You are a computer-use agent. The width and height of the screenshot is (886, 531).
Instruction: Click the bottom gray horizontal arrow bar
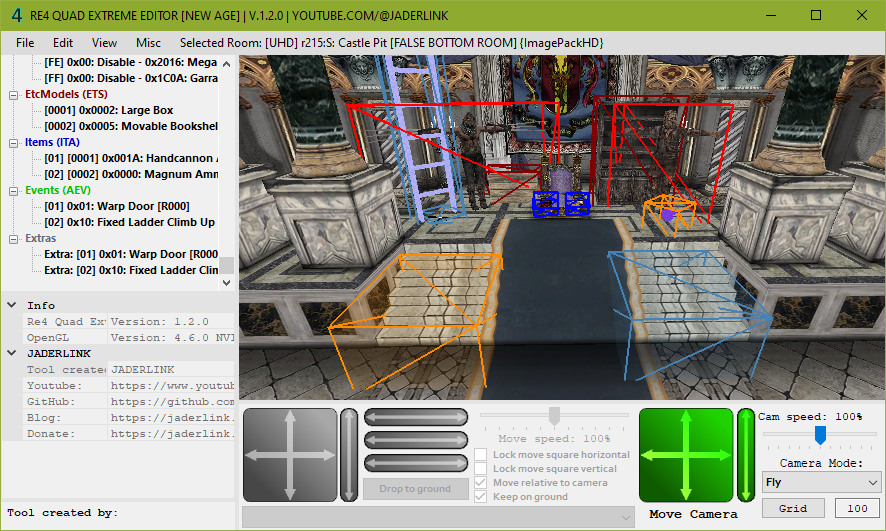click(x=416, y=463)
